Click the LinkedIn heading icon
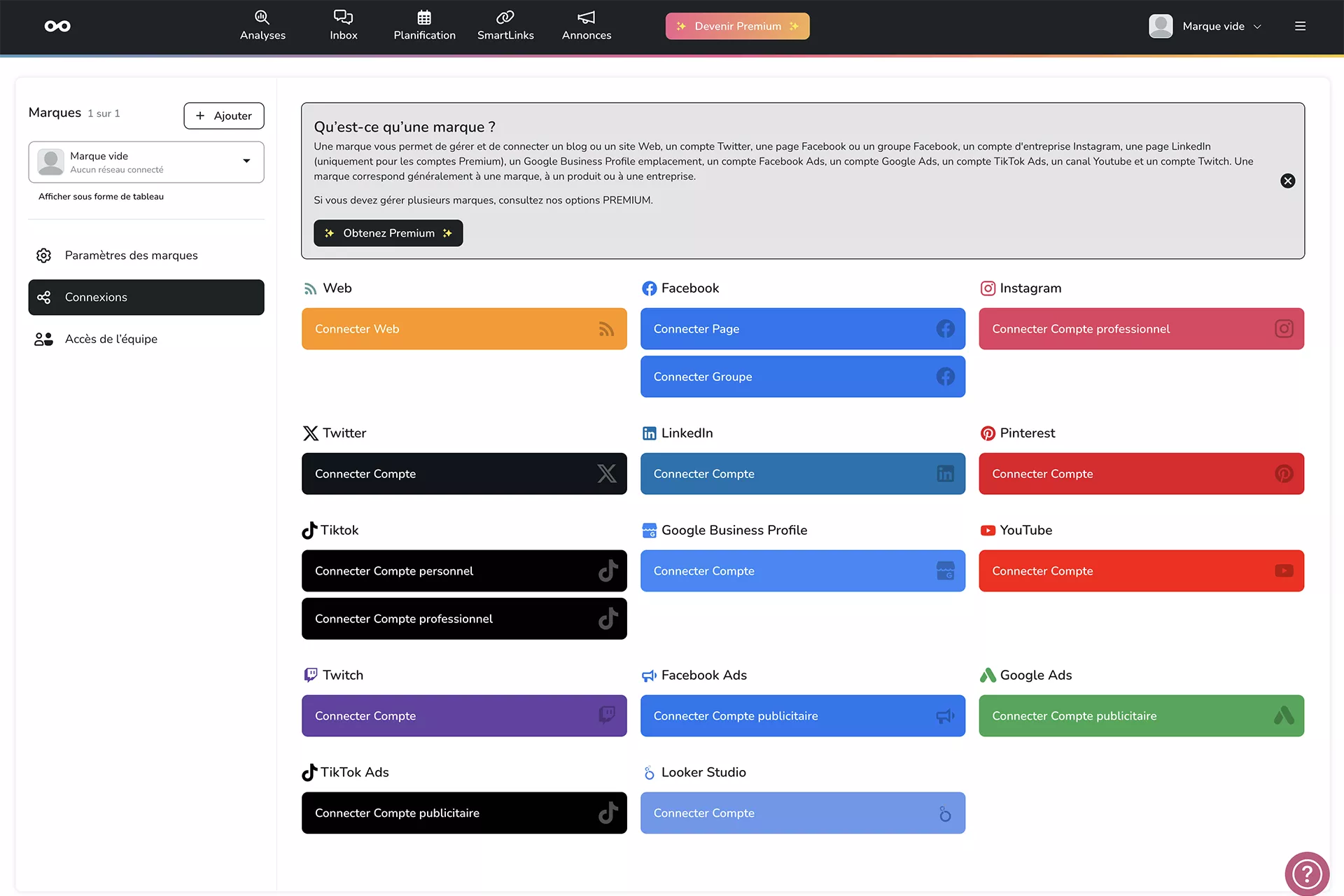1344x896 pixels. pyautogui.click(x=649, y=433)
